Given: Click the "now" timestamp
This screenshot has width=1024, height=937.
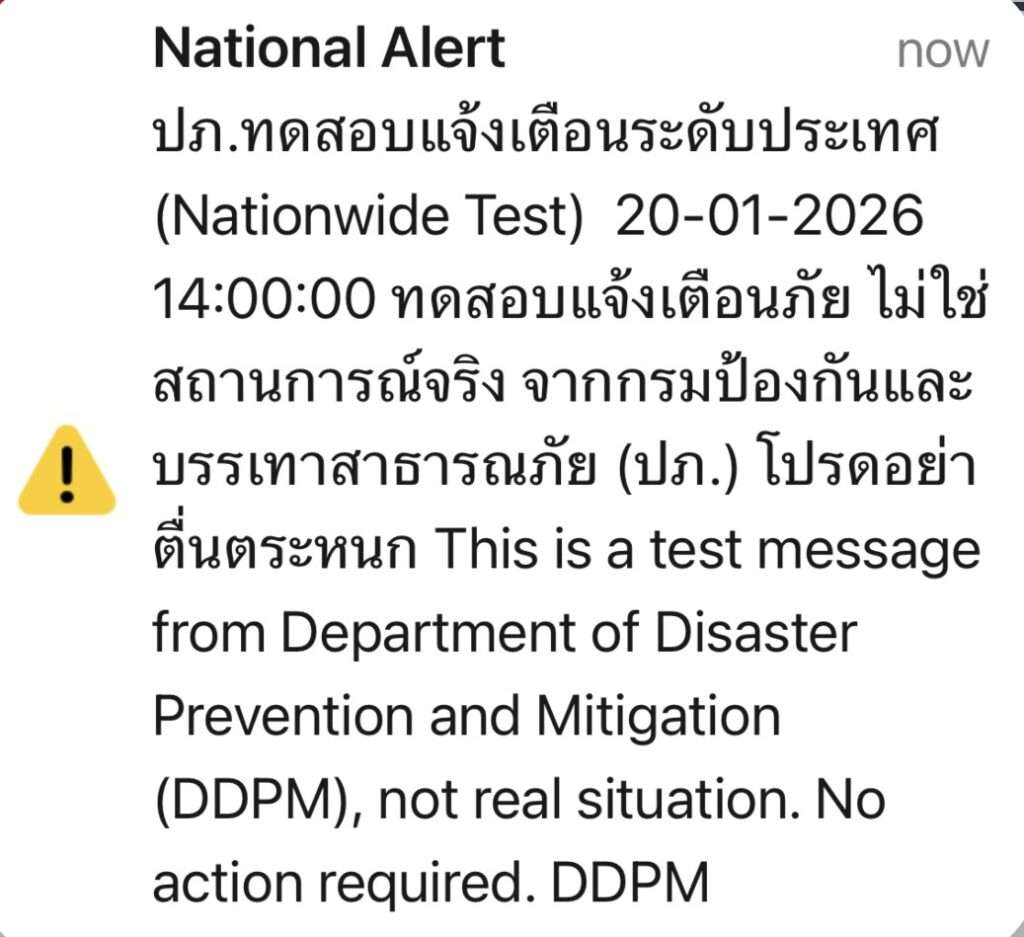Looking at the screenshot, I should coord(942,50).
